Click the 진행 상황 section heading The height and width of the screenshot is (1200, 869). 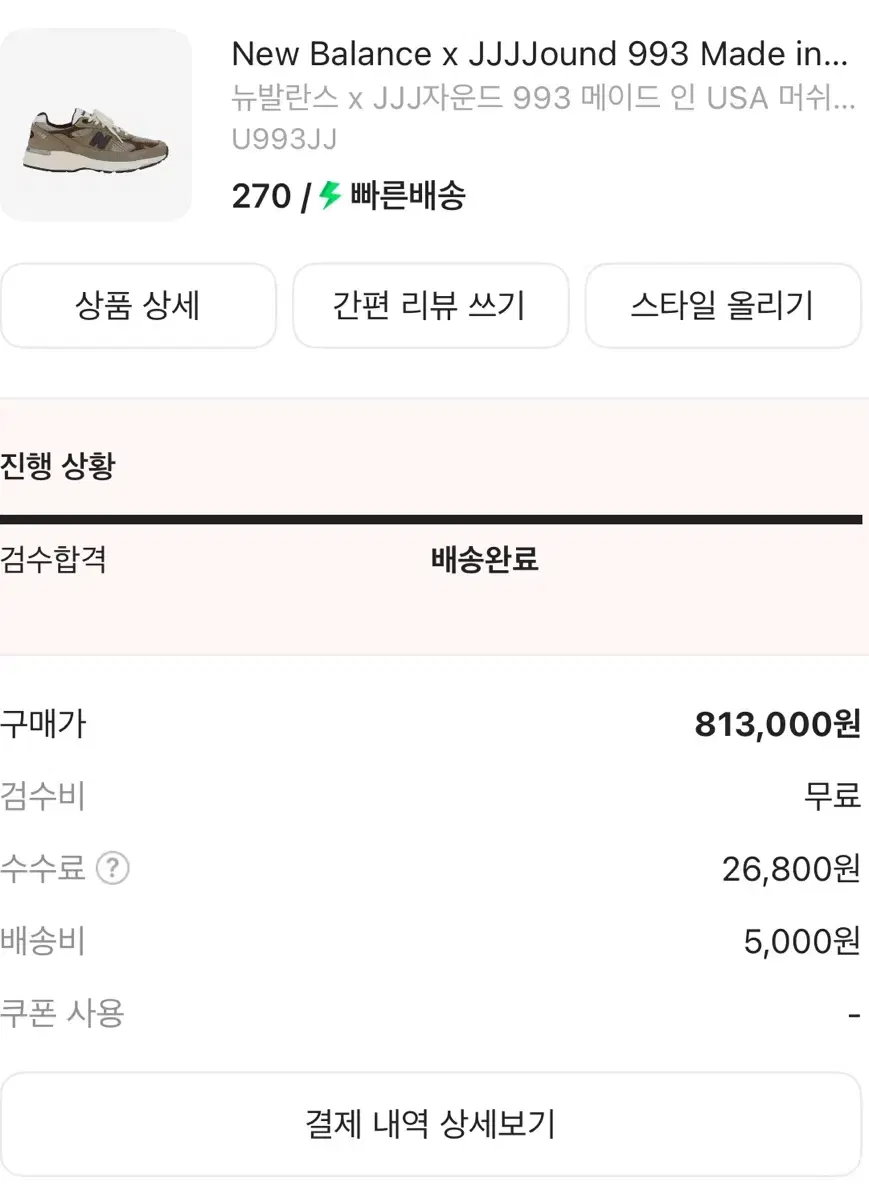[58, 466]
